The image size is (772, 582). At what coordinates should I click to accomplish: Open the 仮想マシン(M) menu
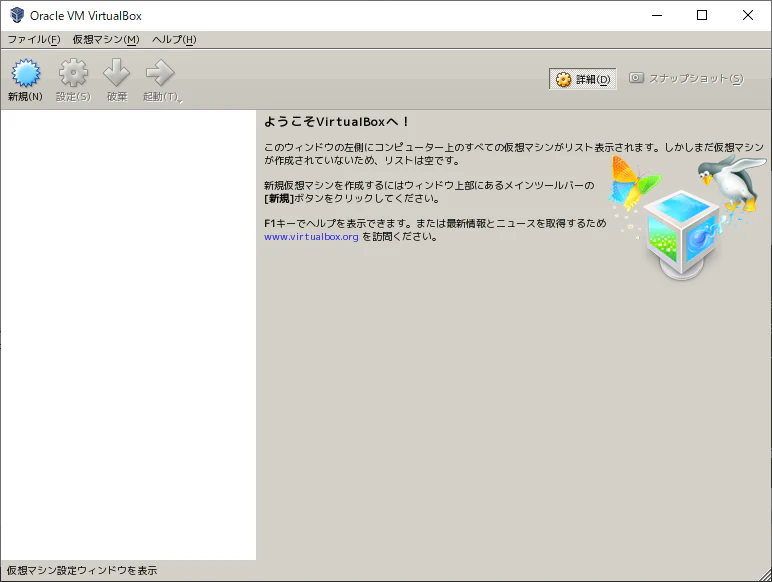pyautogui.click(x=106, y=39)
